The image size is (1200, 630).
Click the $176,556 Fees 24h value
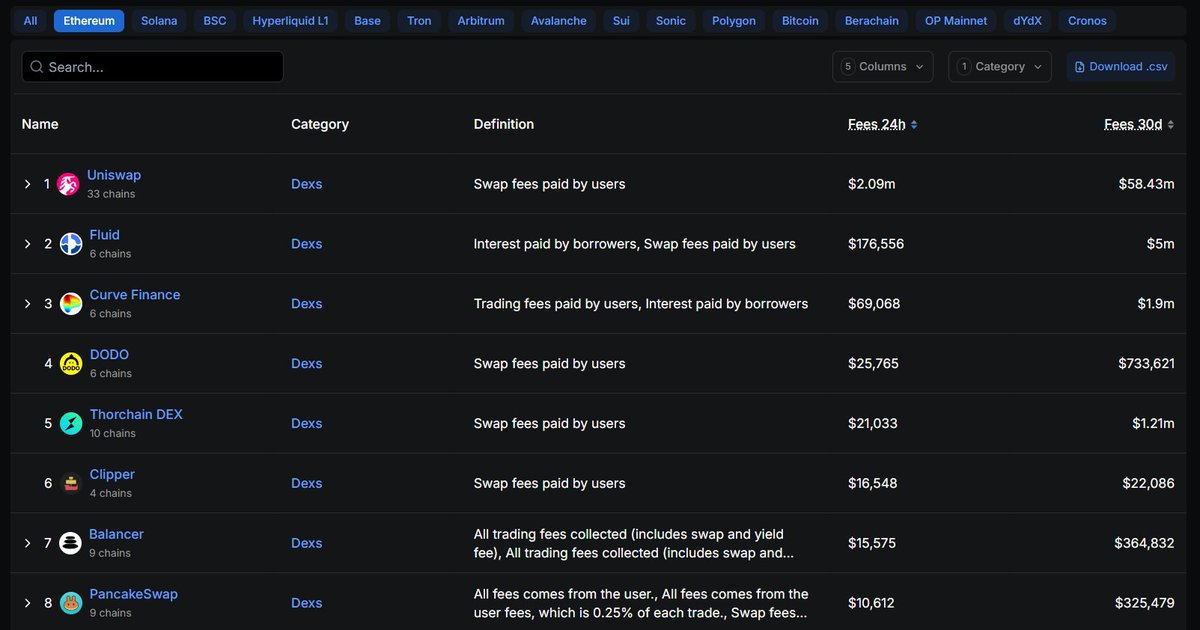tap(876, 244)
